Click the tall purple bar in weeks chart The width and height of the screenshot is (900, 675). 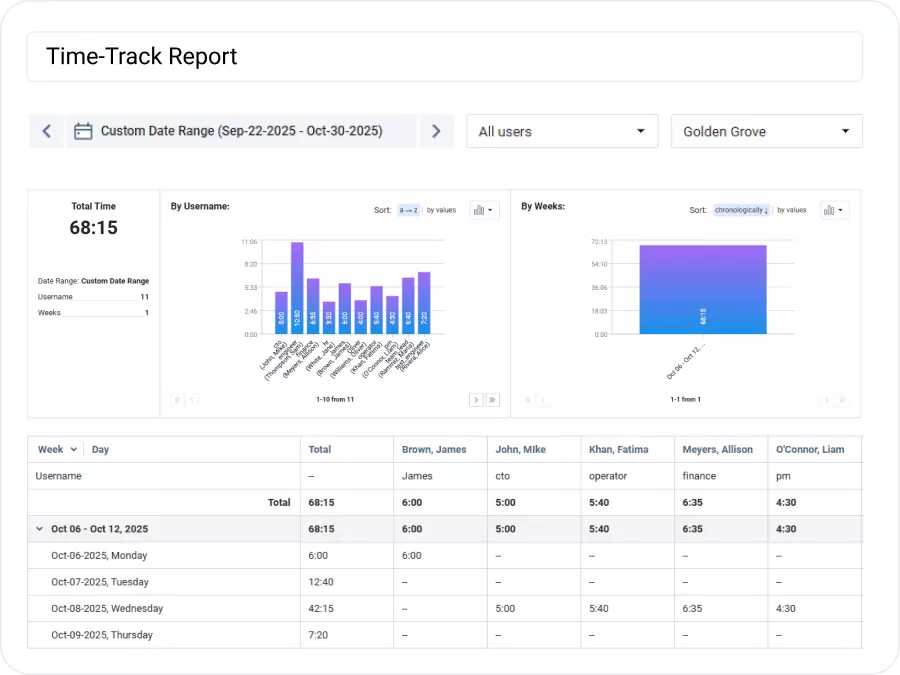click(702, 289)
